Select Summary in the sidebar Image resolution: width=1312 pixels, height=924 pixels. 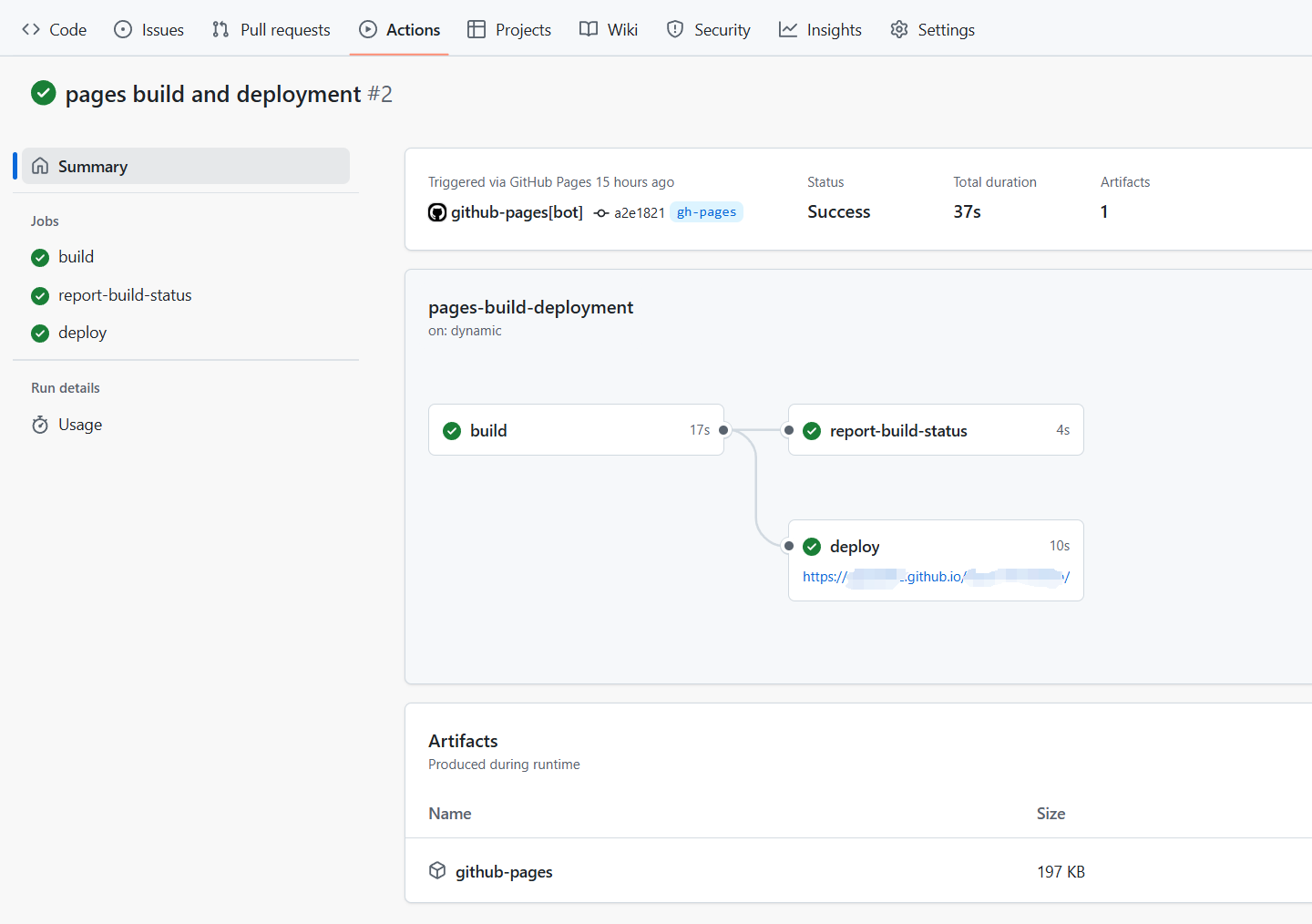click(x=186, y=166)
